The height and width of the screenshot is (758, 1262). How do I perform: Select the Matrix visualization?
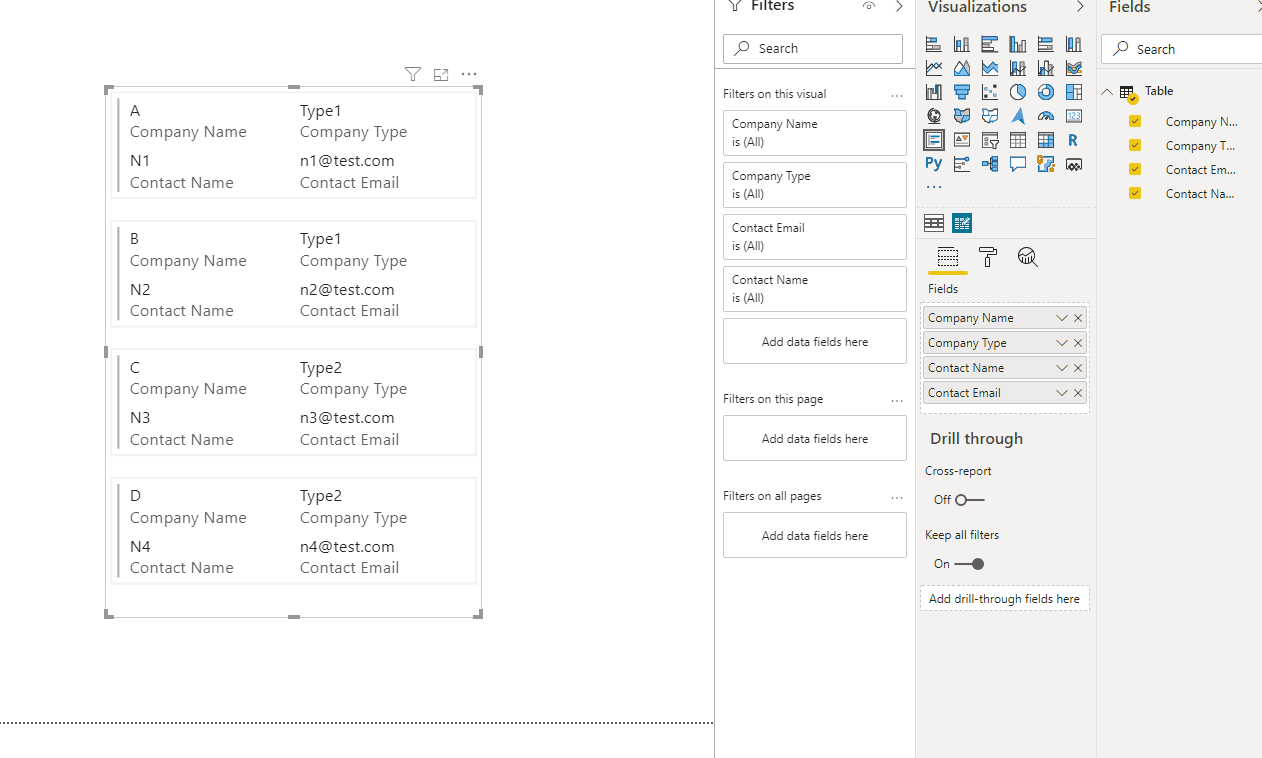[x=1046, y=140]
